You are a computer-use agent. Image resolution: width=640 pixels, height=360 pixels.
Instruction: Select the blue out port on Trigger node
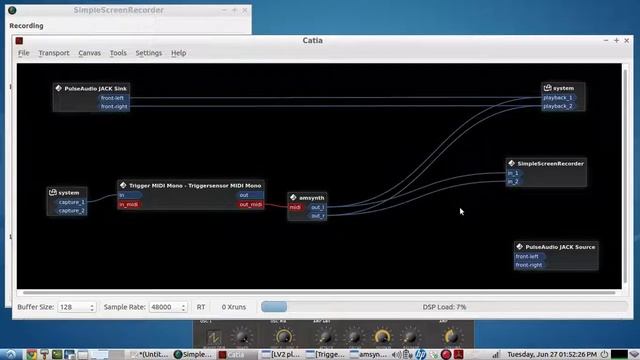(x=250, y=195)
